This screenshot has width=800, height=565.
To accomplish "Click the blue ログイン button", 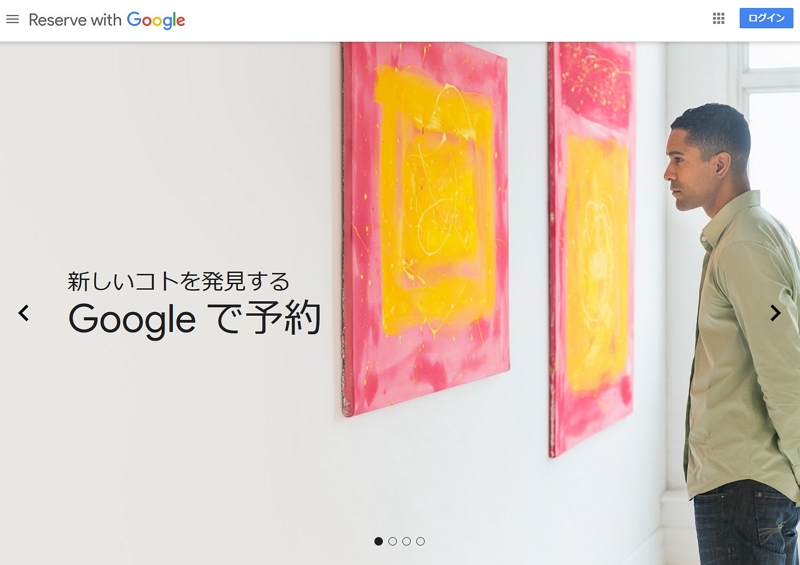I will tap(766, 18).
